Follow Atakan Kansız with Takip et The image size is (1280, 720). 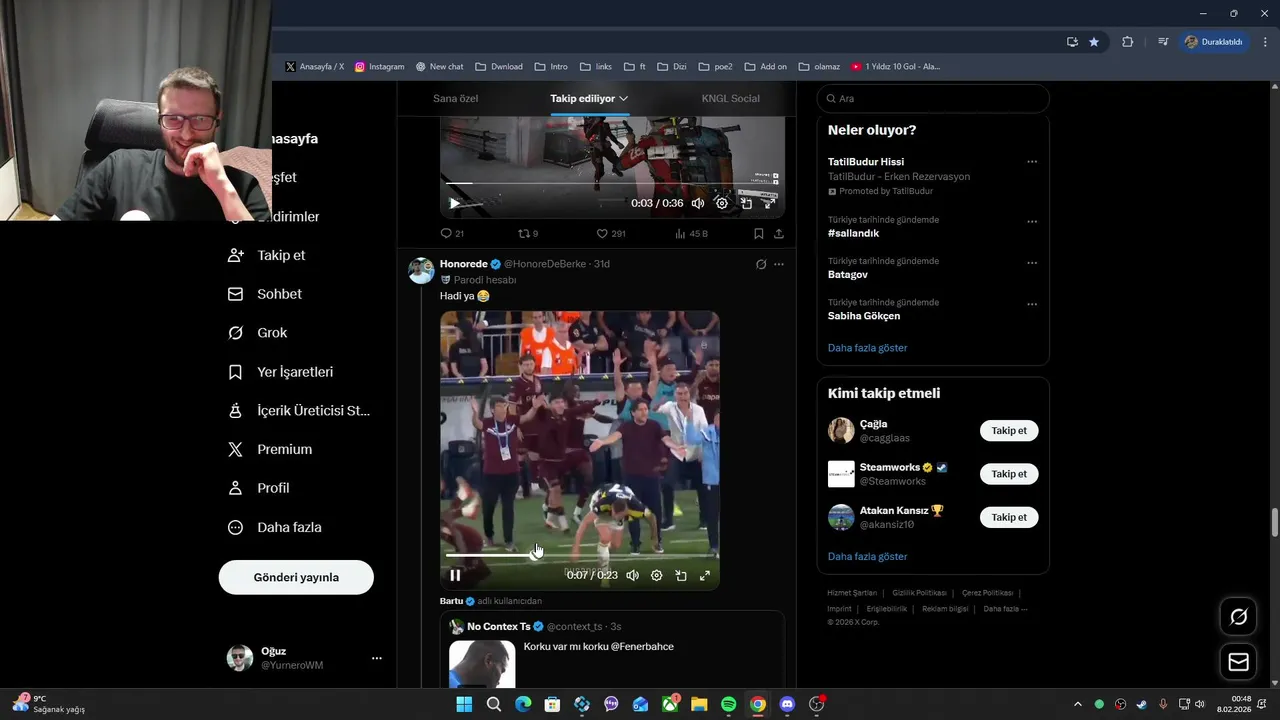(1009, 517)
